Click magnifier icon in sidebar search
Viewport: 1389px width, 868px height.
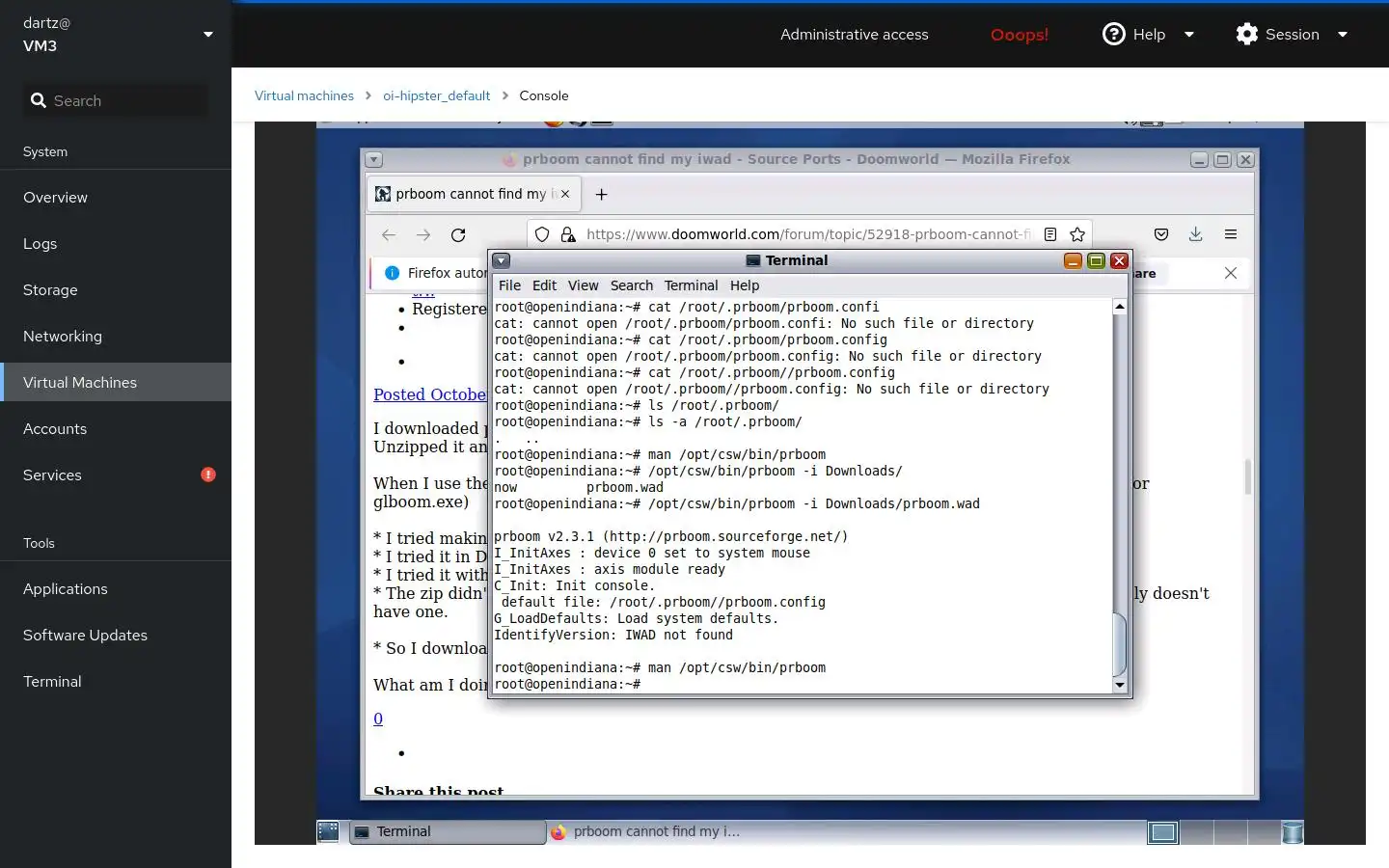tap(39, 100)
